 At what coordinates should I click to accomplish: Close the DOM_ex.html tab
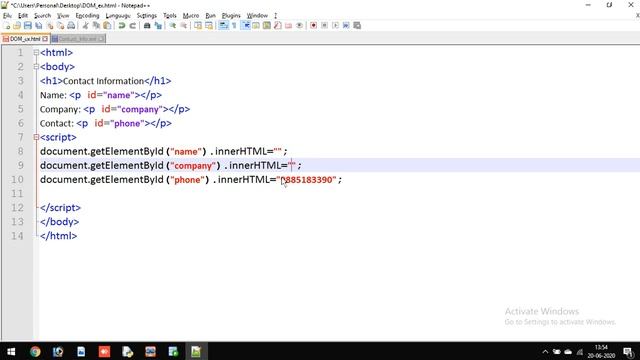pyautogui.click(x=45, y=39)
